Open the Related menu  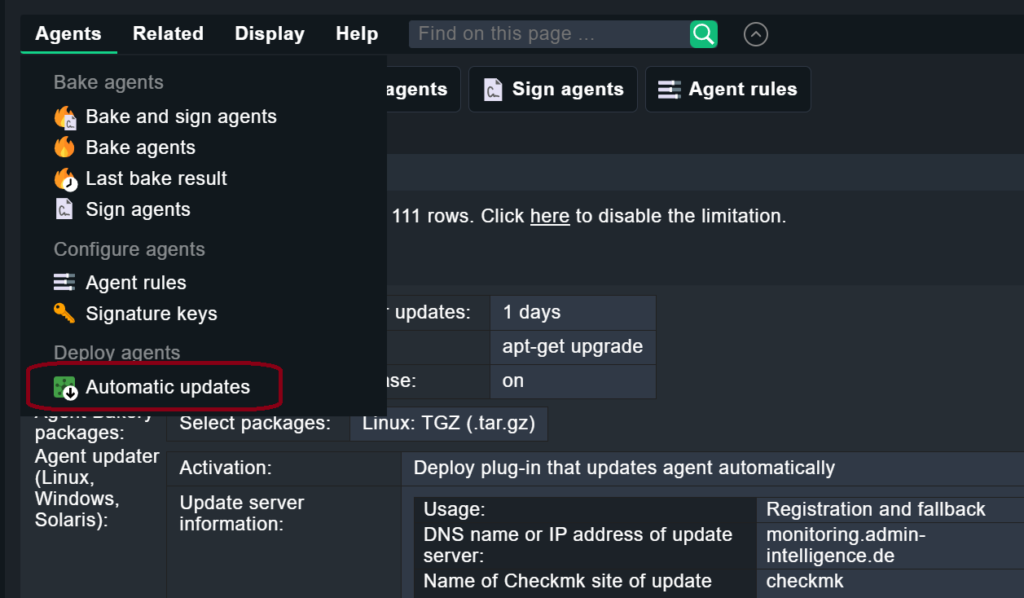[168, 34]
